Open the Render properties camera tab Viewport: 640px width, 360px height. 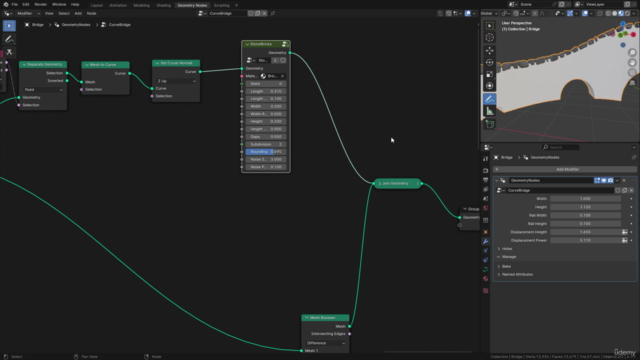(485, 171)
